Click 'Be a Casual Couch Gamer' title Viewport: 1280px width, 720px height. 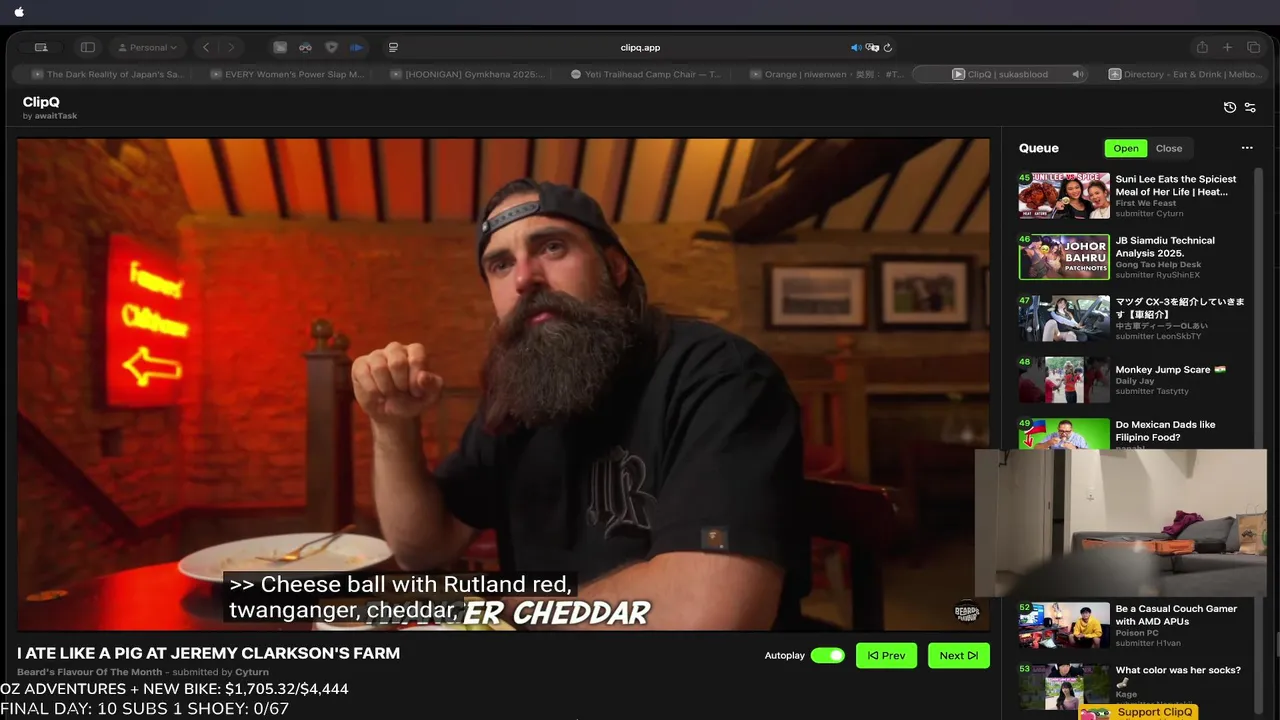pyautogui.click(x=1176, y=615)
